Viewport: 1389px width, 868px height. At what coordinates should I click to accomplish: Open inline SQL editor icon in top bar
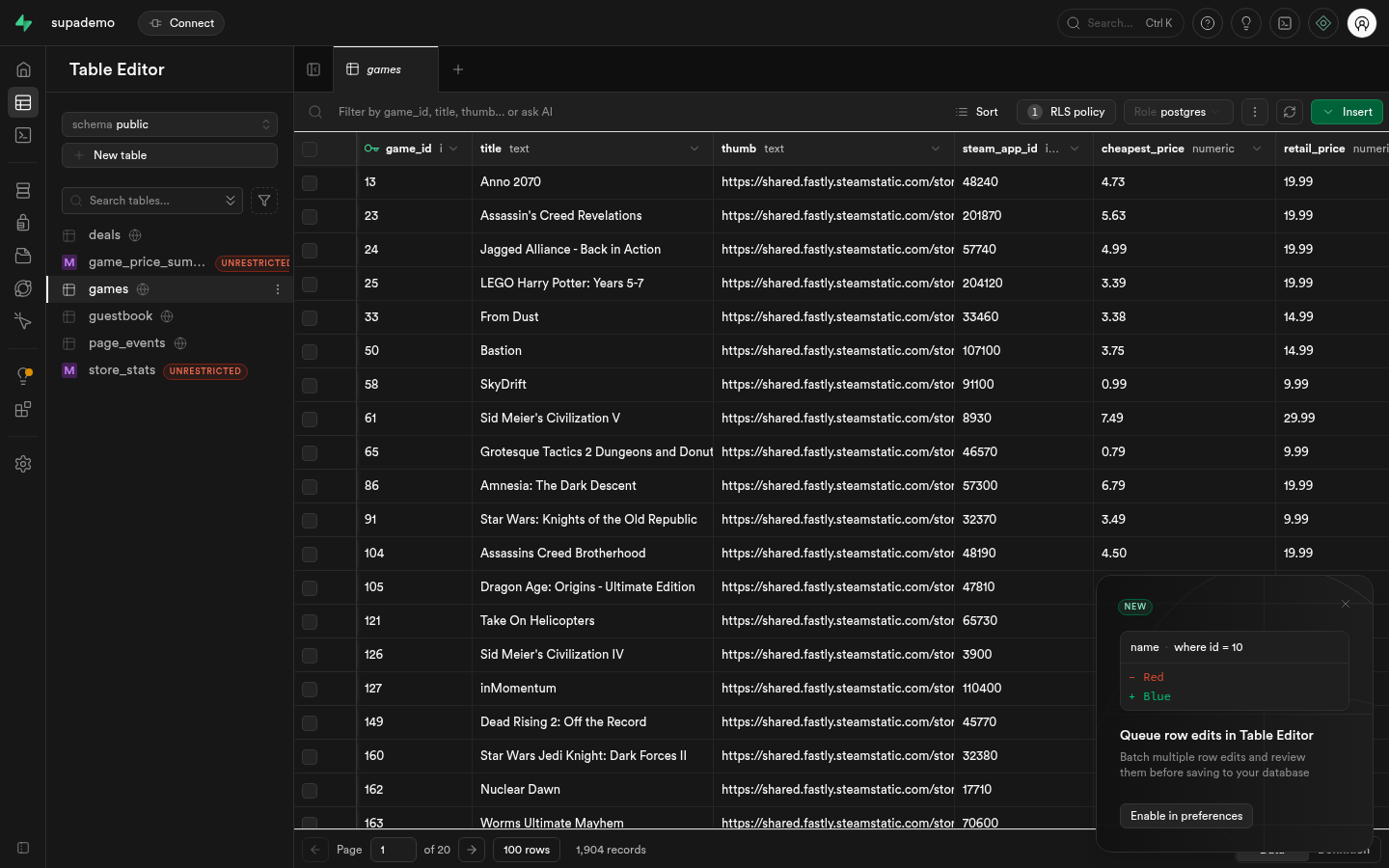(1285, 23)
